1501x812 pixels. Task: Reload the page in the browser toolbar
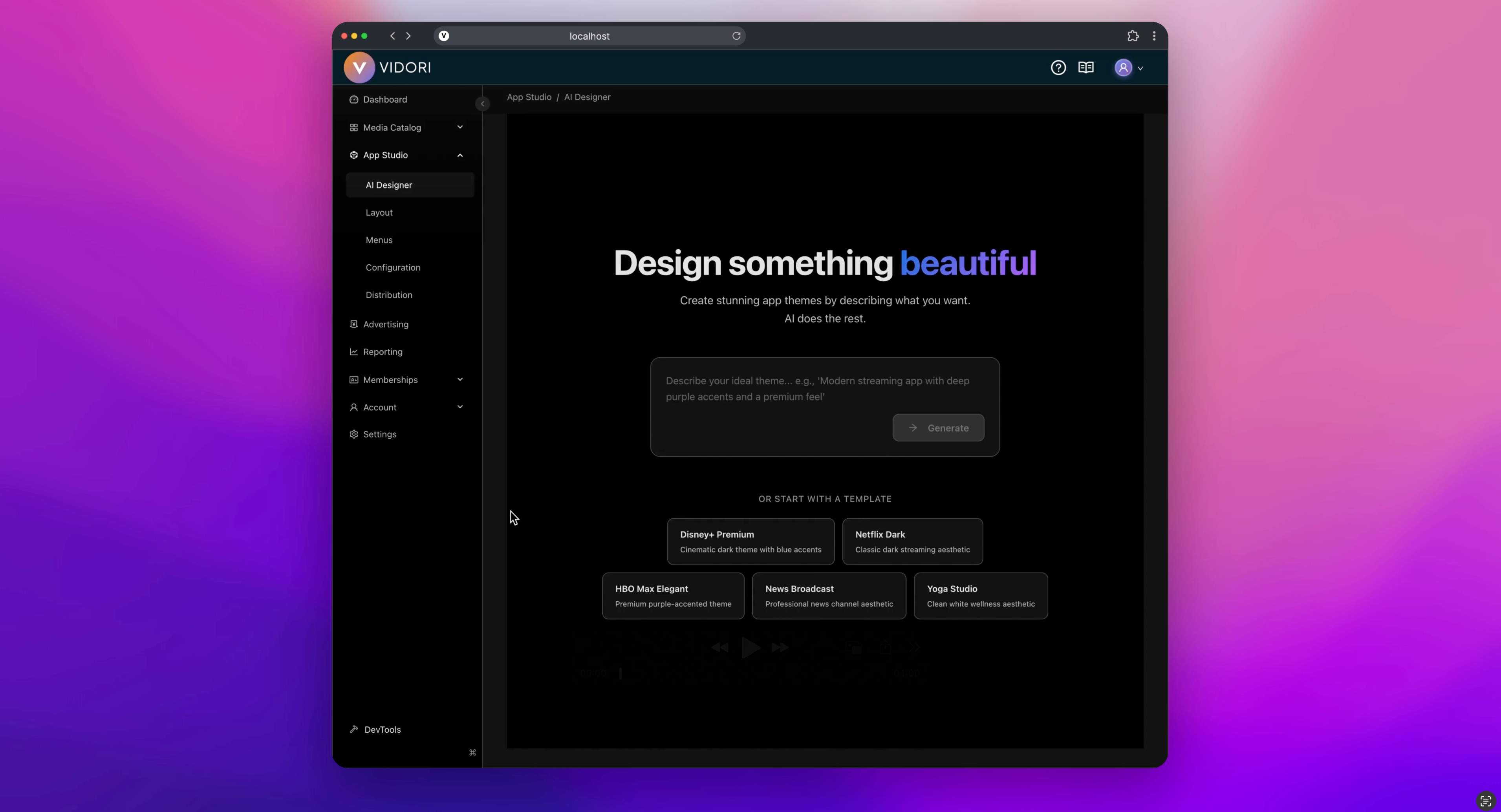coord(736,35)
